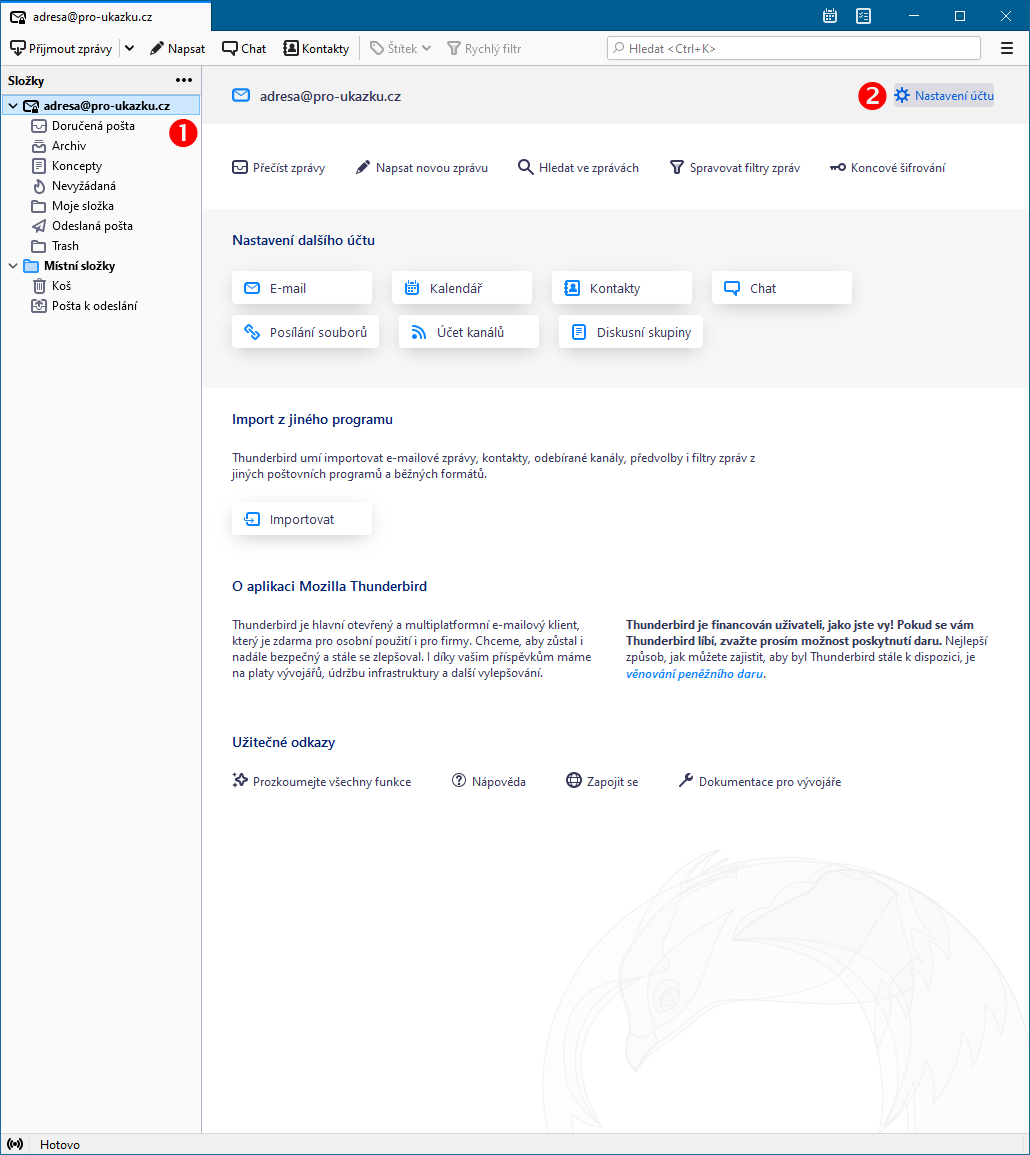The image size is (1030, 1155).
Task: Open Chat from the main toolbar
Action: (245, 49)
